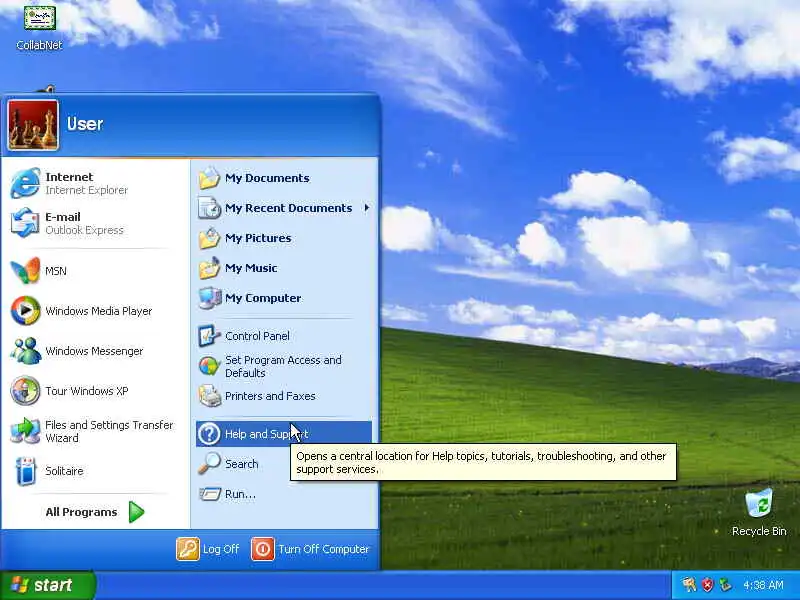Expand All Programs with the green arrow
The width and height of the screenshot is (800, 600).
click(136, 512)
